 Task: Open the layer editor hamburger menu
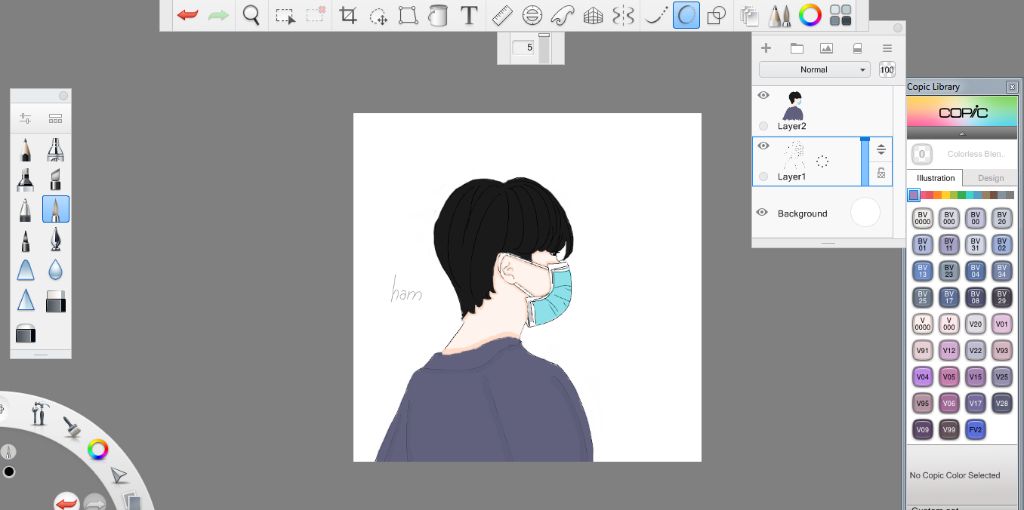tap(887, 48)
